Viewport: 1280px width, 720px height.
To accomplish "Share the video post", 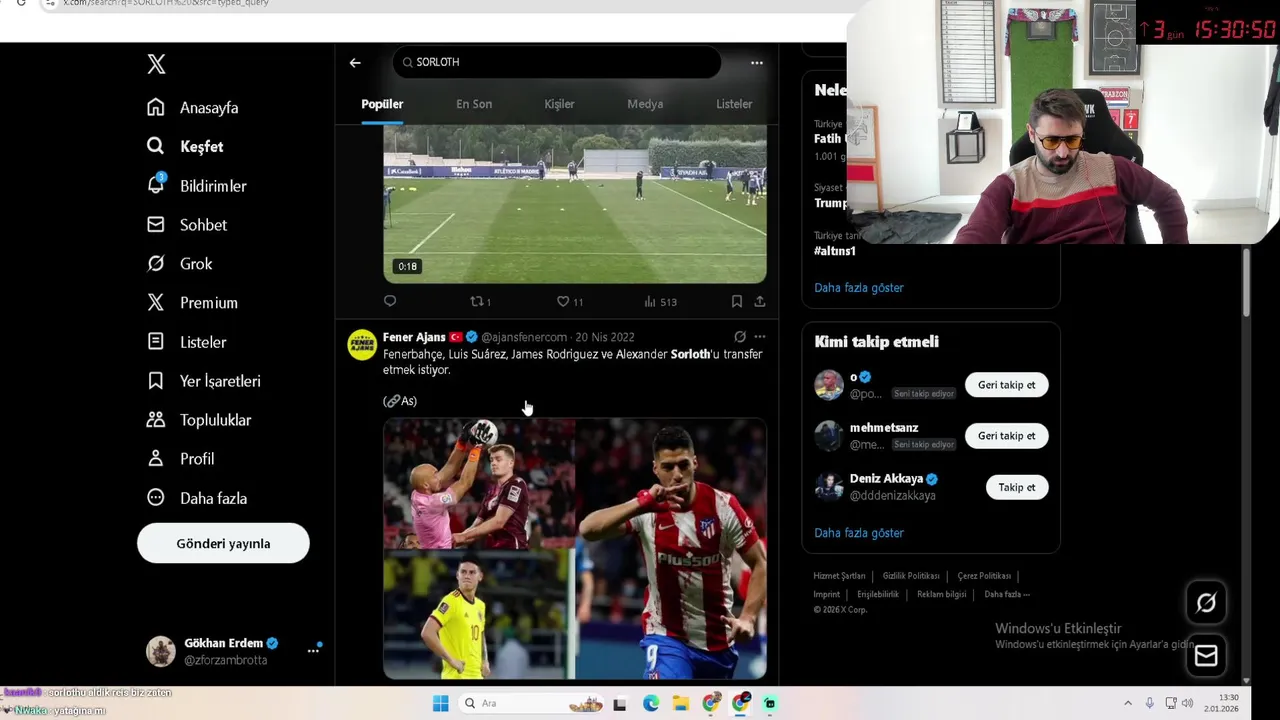I will pyautogui.click(x=760, y=301).
